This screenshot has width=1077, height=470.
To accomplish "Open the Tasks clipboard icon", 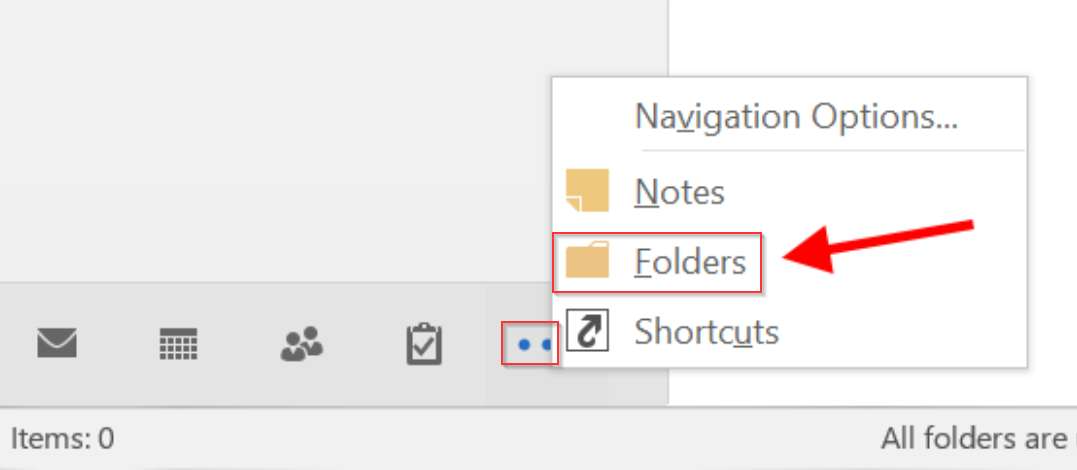I will pos(424,344).
